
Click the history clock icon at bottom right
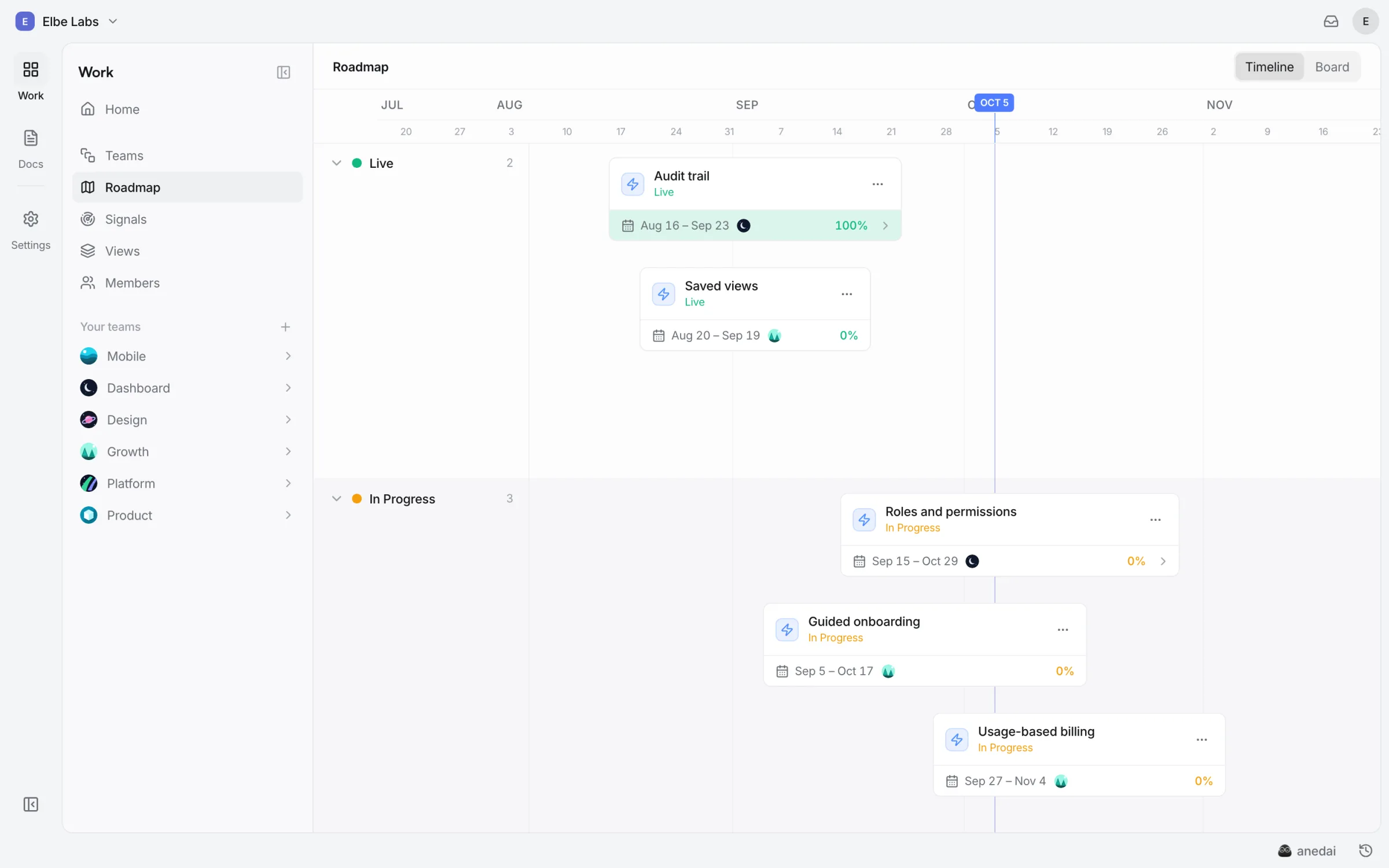coord(1365,850)
